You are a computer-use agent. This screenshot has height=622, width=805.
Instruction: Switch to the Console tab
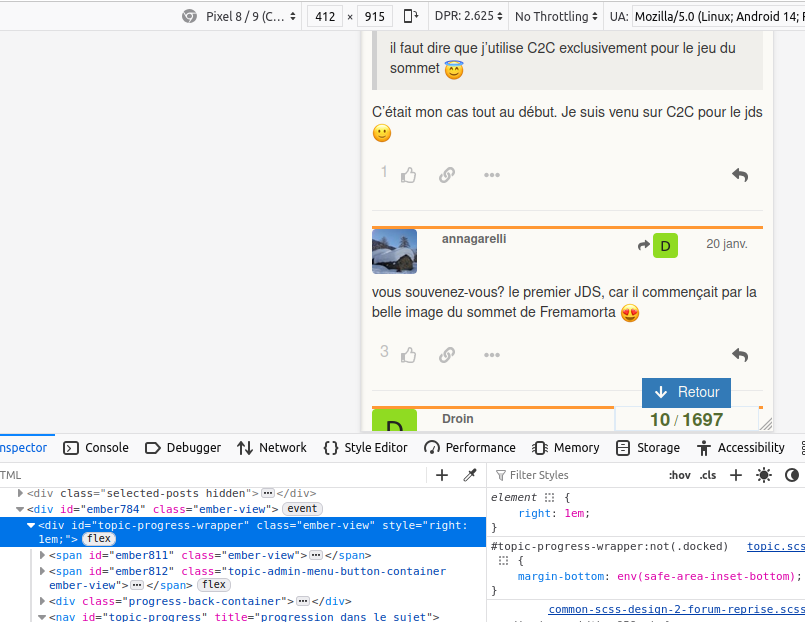pos(96,448)
